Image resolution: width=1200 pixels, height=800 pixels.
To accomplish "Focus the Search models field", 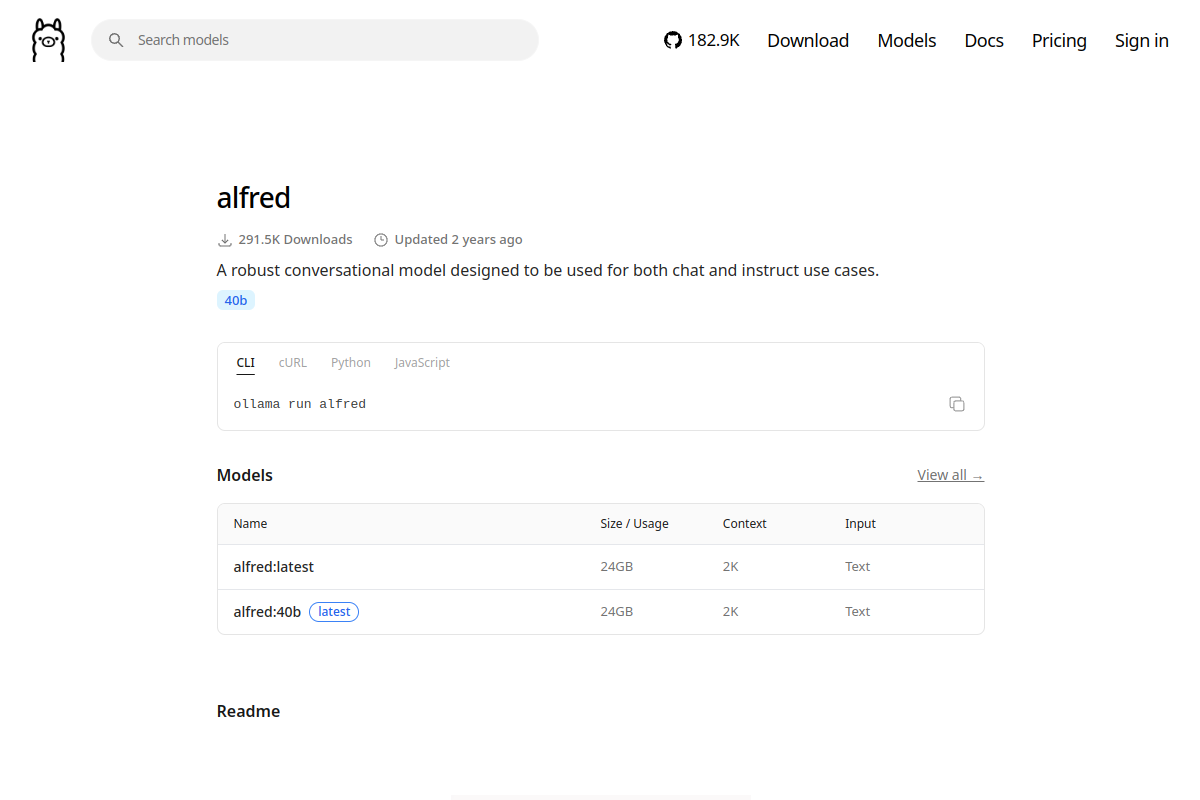I will coord(315,40).
